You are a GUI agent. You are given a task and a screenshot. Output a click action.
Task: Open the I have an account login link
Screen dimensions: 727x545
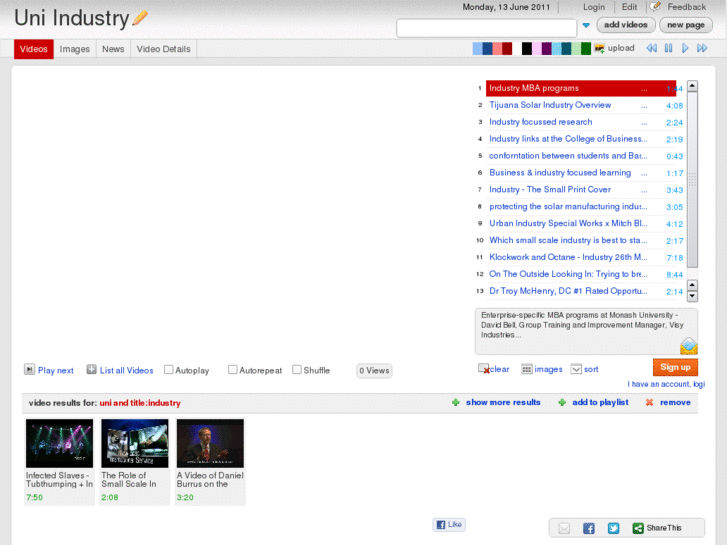666,384
